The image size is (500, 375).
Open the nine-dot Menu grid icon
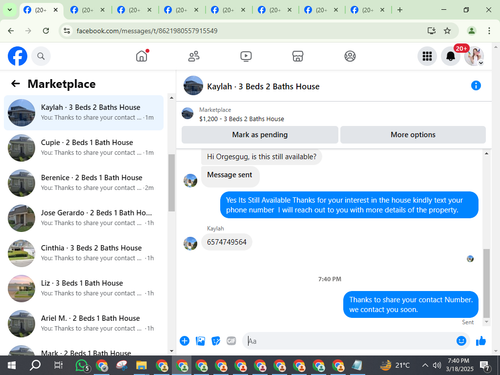point(427,56)
